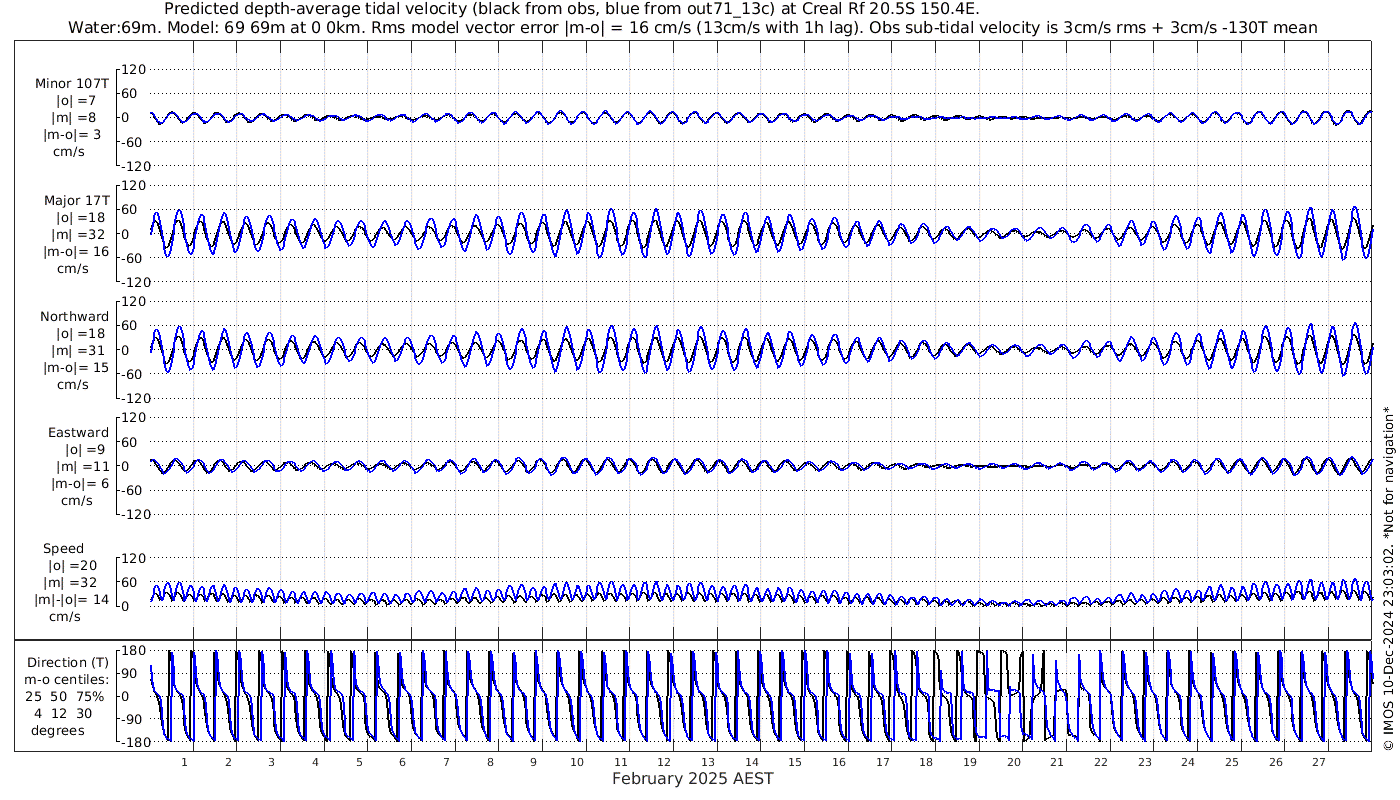Click the '|m| =8' value in Minor panel
This screenshot has height=800, width=1400.
coord(74,118)
